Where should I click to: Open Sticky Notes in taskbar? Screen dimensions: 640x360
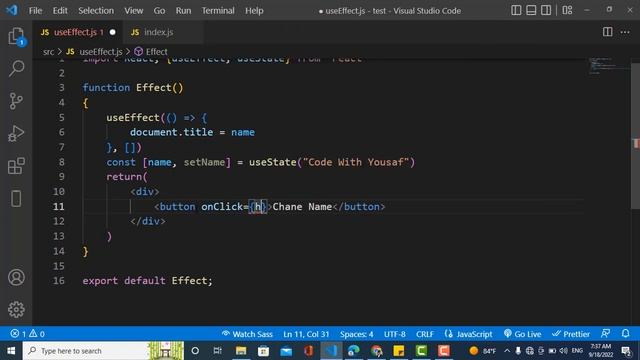tap(399, 351)
